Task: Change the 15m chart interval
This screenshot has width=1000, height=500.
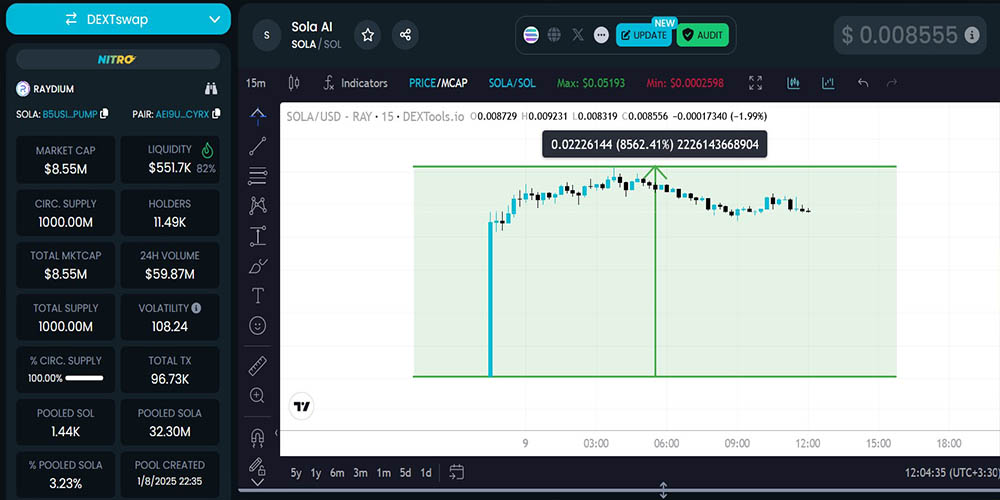Action: tap(256, 83)
